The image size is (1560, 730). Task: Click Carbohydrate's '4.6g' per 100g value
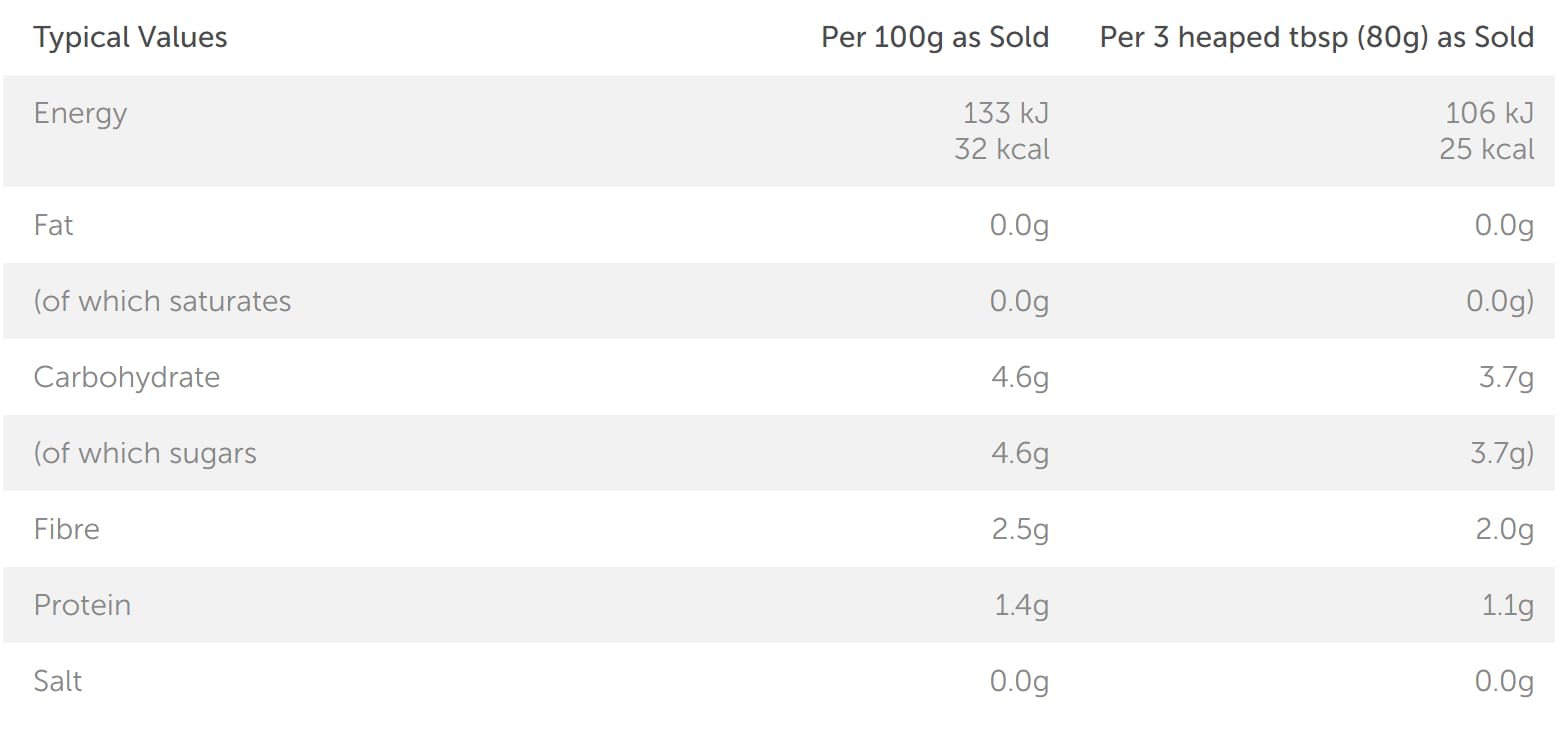click(x=1019, y=377)
